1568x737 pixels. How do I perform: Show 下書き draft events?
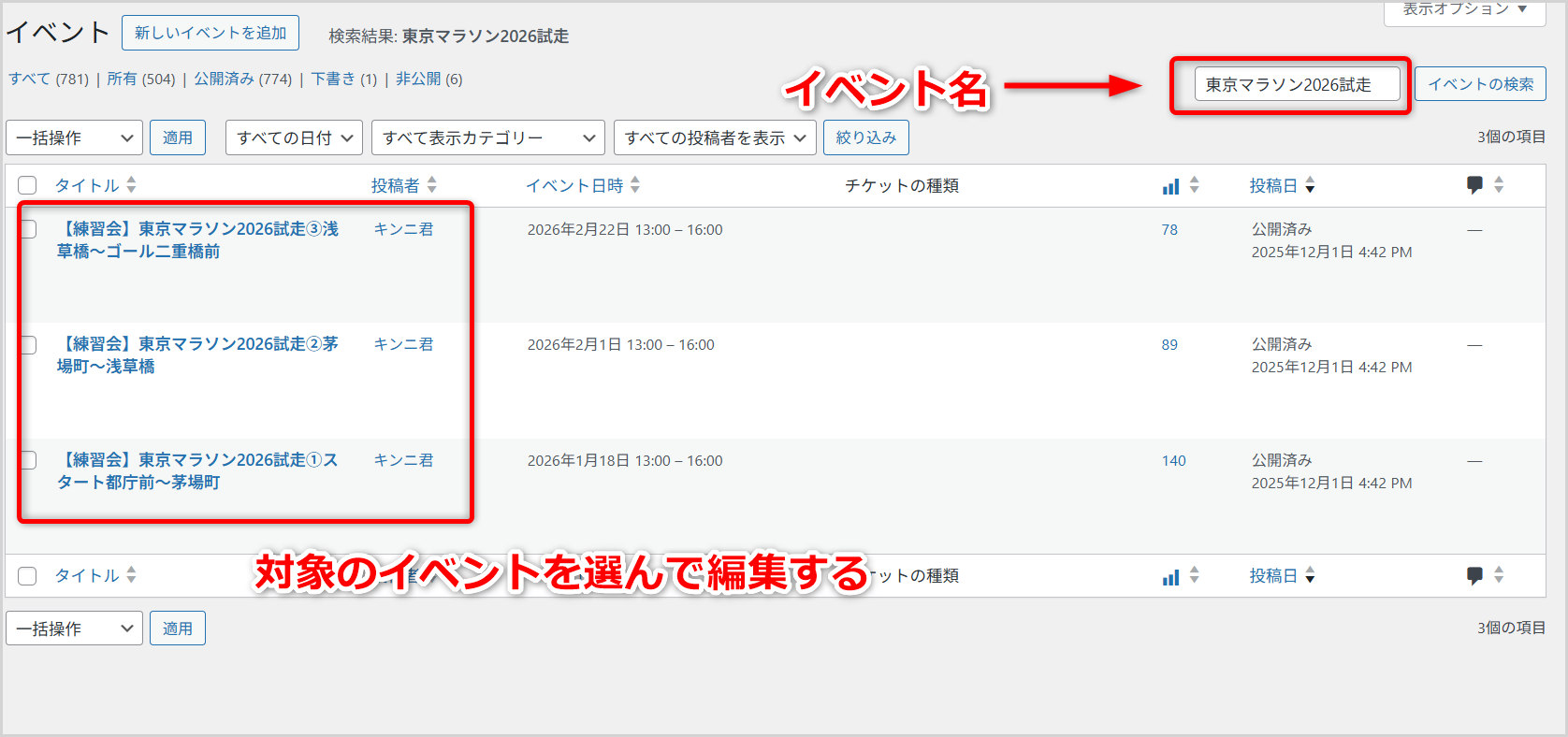coord(333,79)
